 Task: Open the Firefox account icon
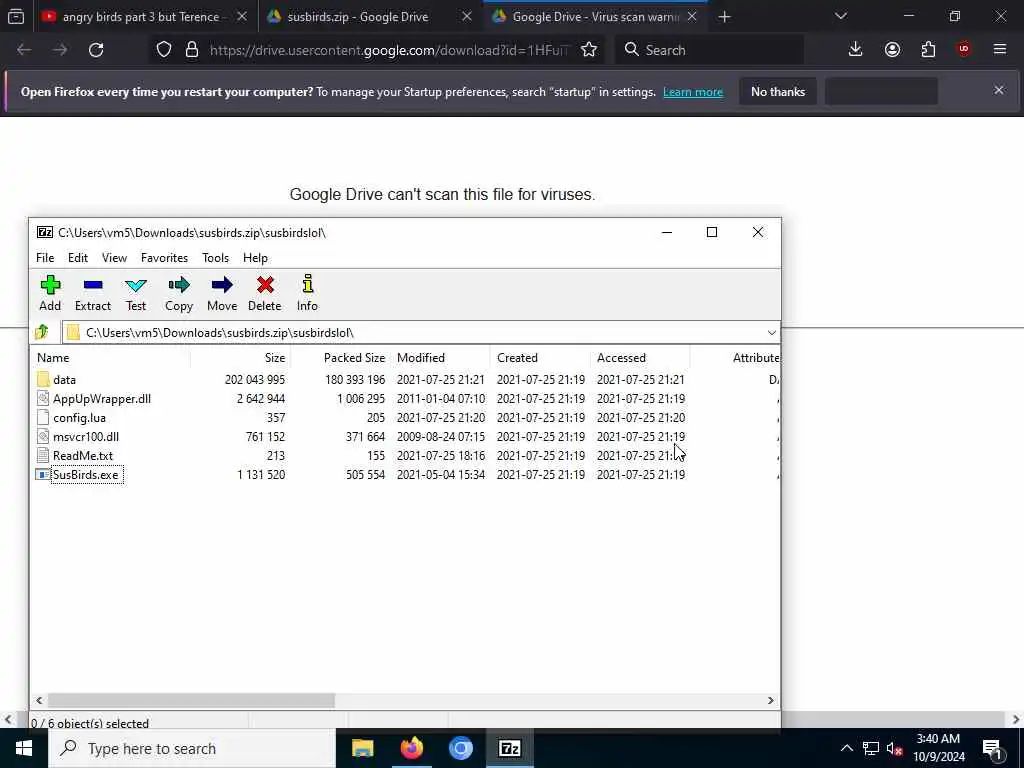[x=892, y=50]
